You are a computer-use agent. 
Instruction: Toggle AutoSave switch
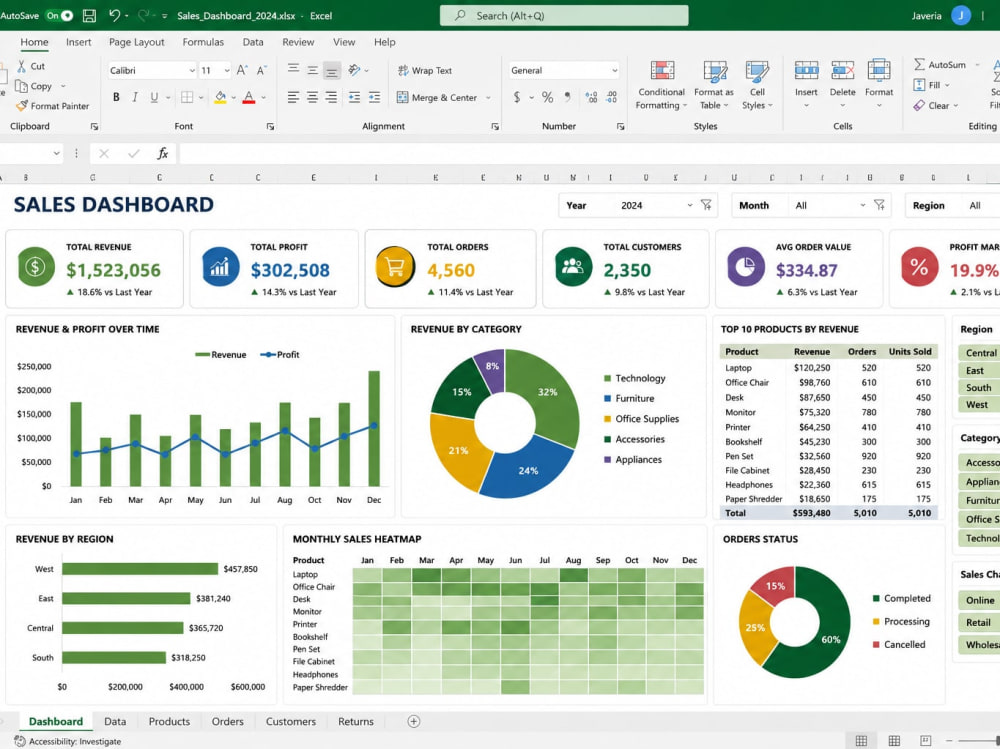coord(59,15)
